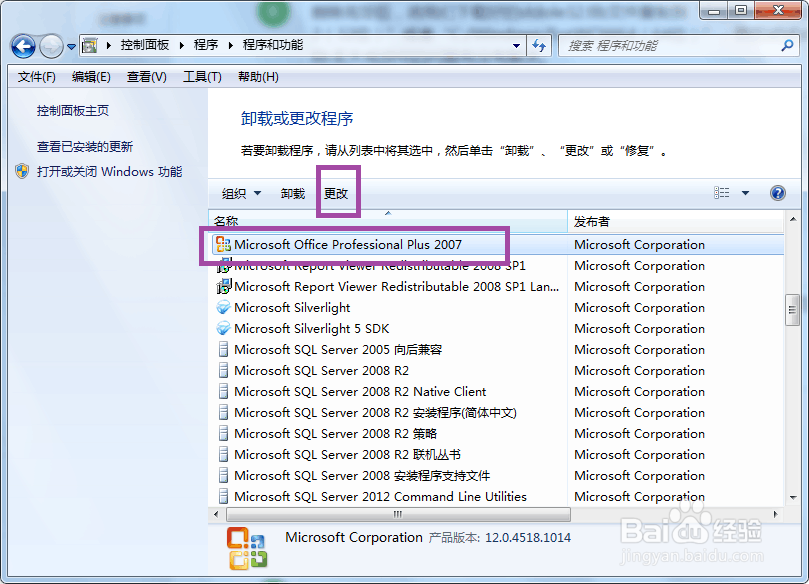Click the horizontal scrollbar left arrow
Image resolution: width=809 pixels, height=584 pixels.
click(216, 514)
